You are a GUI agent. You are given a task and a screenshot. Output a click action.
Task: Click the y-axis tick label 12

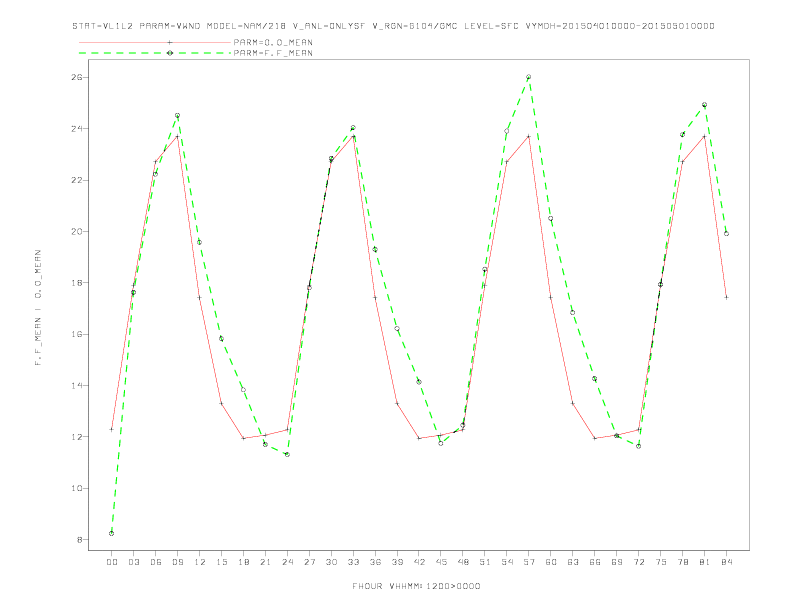(77, 437)
